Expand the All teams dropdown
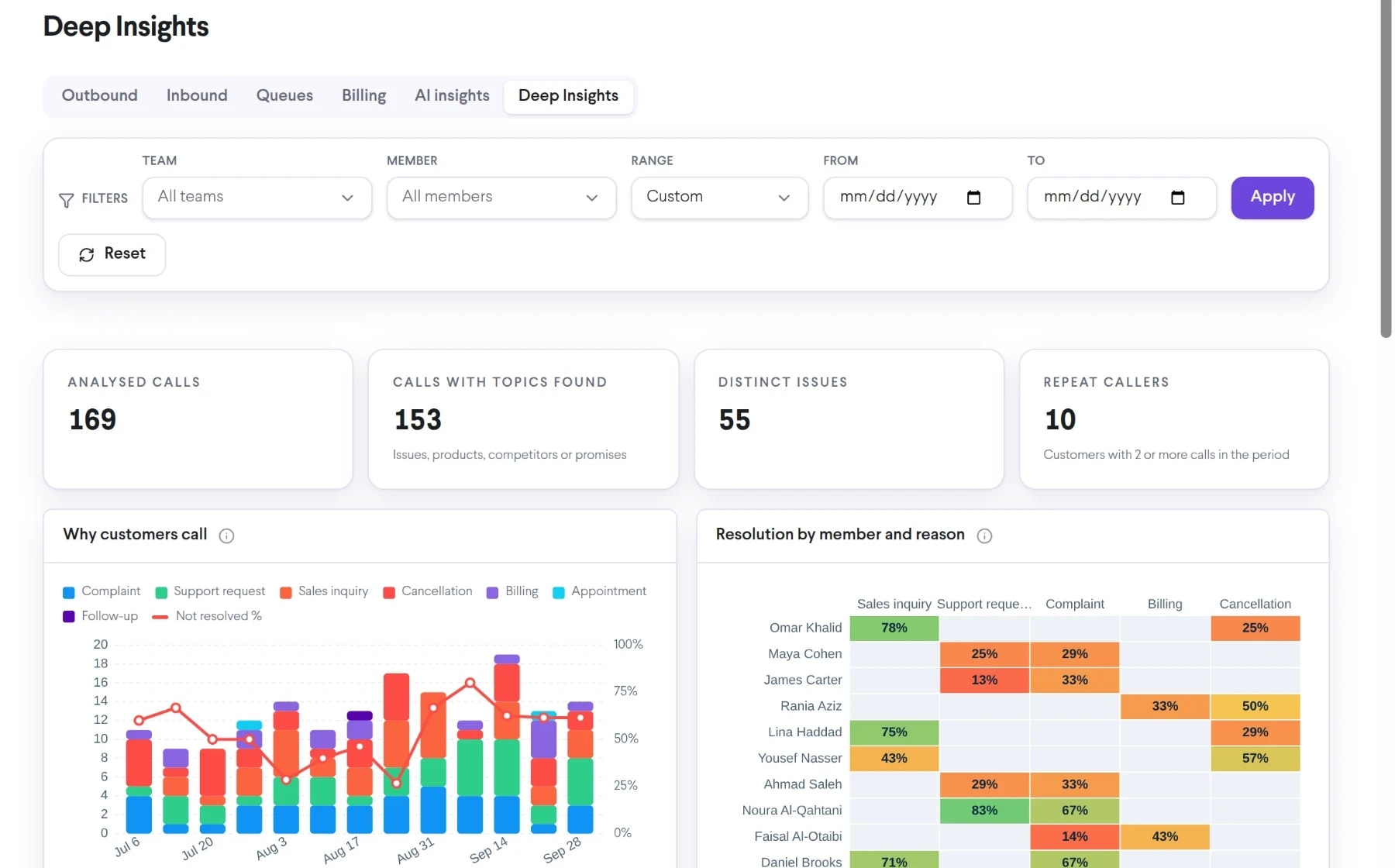Screen dimensions: 1395x868 coord(257,198)
